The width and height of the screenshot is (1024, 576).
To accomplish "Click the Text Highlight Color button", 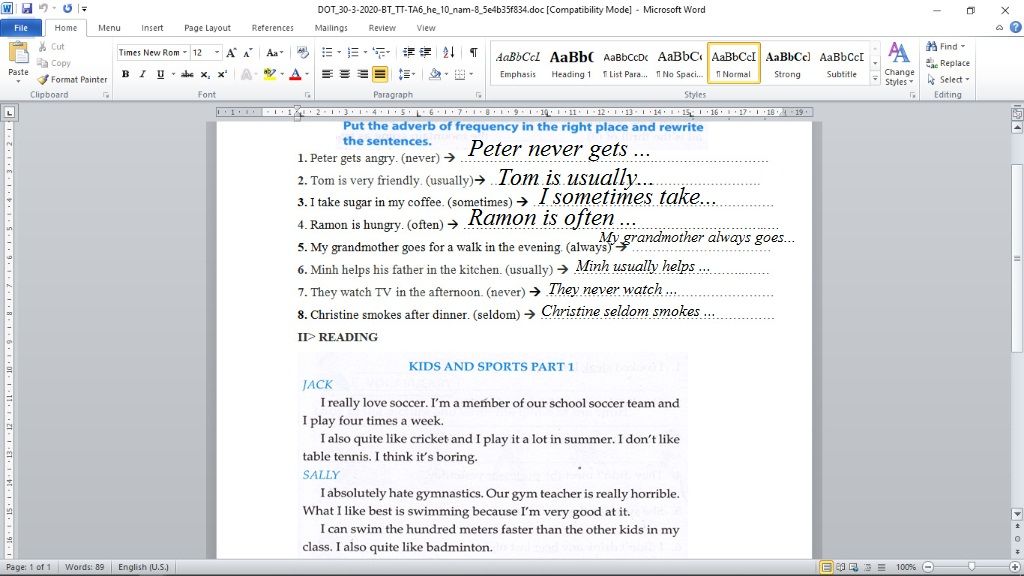I will click(269, 74).
